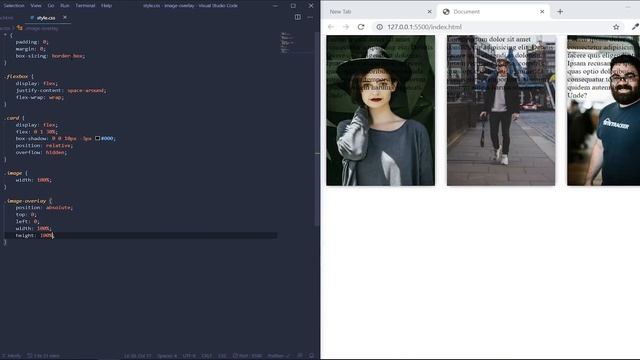Open the Run menu
Viewport: 640px width, 360px height.
[x=64, y=6]
